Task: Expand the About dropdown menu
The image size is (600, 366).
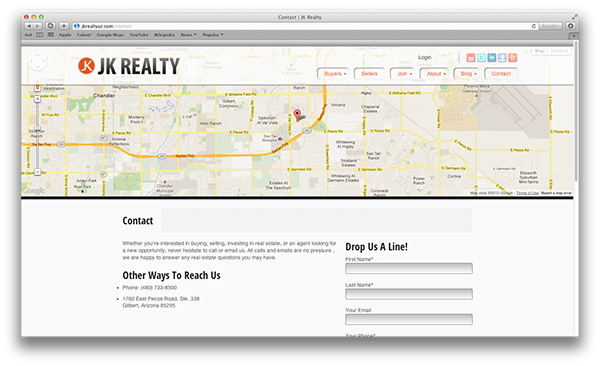Action: coord(436,74)
